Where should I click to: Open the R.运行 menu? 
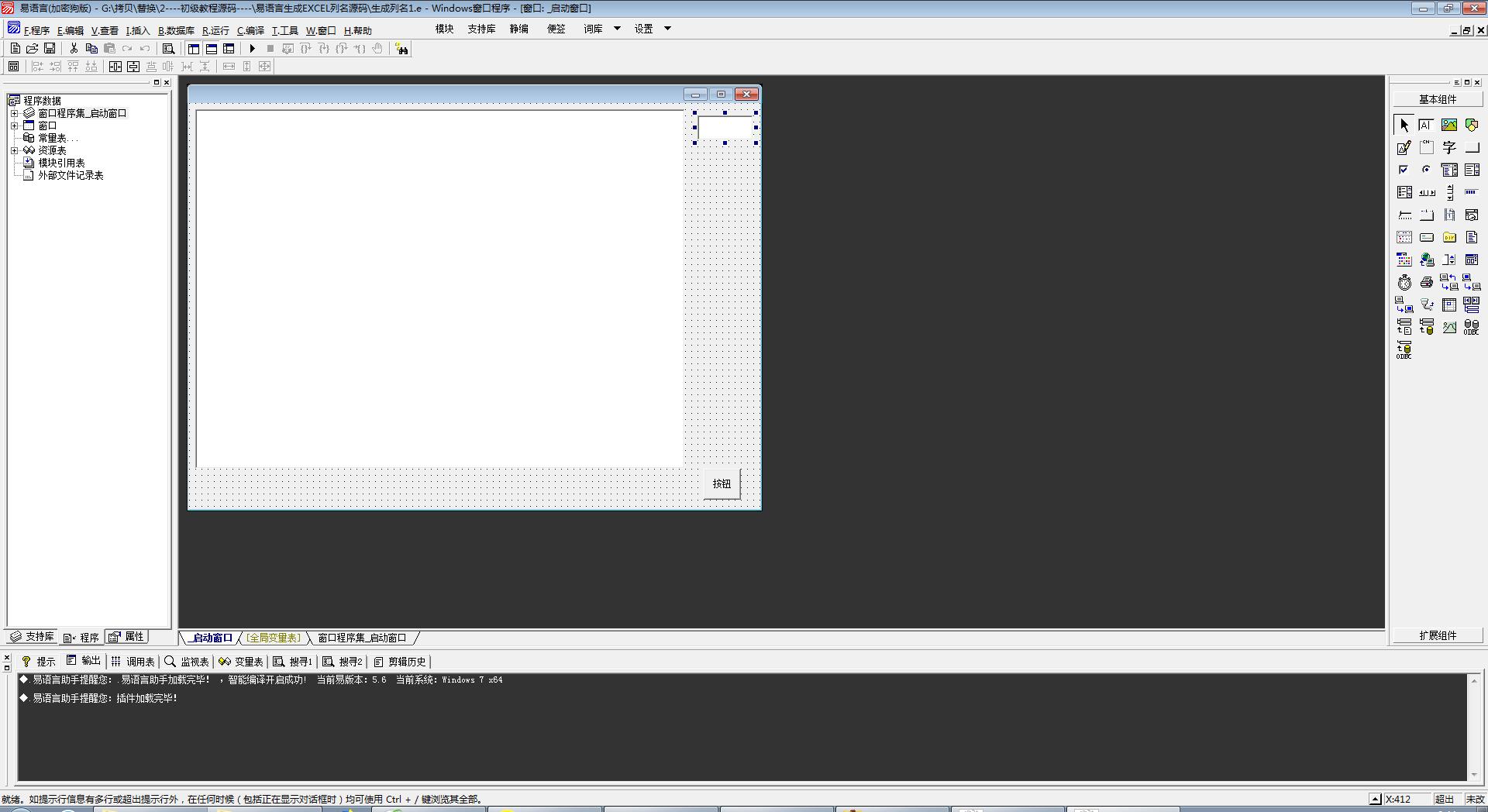click(215, 30)
